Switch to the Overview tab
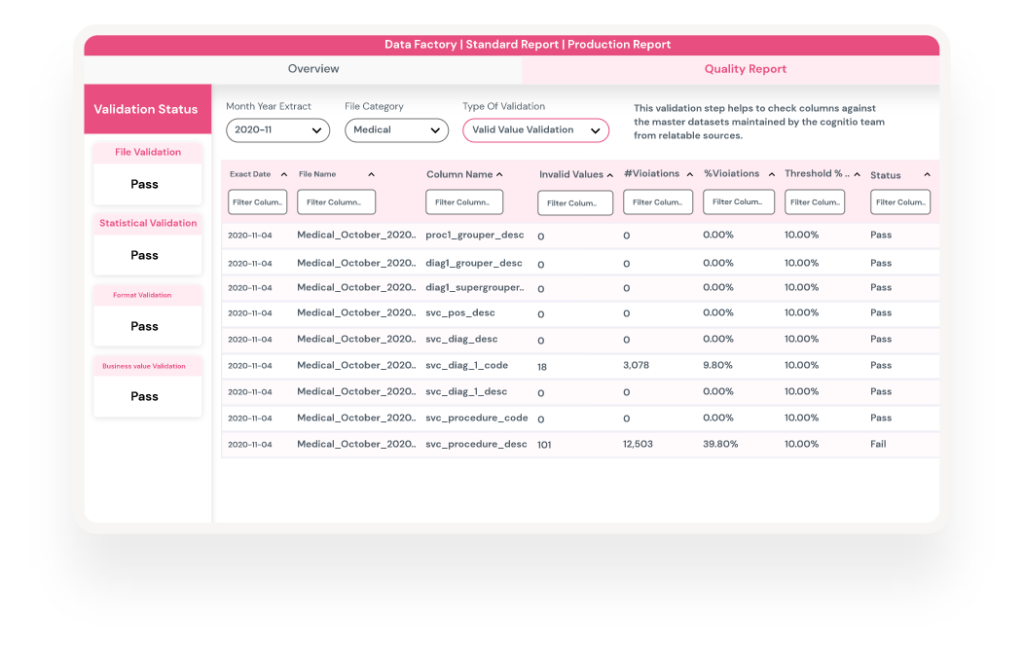This screenshot has height=656, width=1024. (x=313, y=69)
